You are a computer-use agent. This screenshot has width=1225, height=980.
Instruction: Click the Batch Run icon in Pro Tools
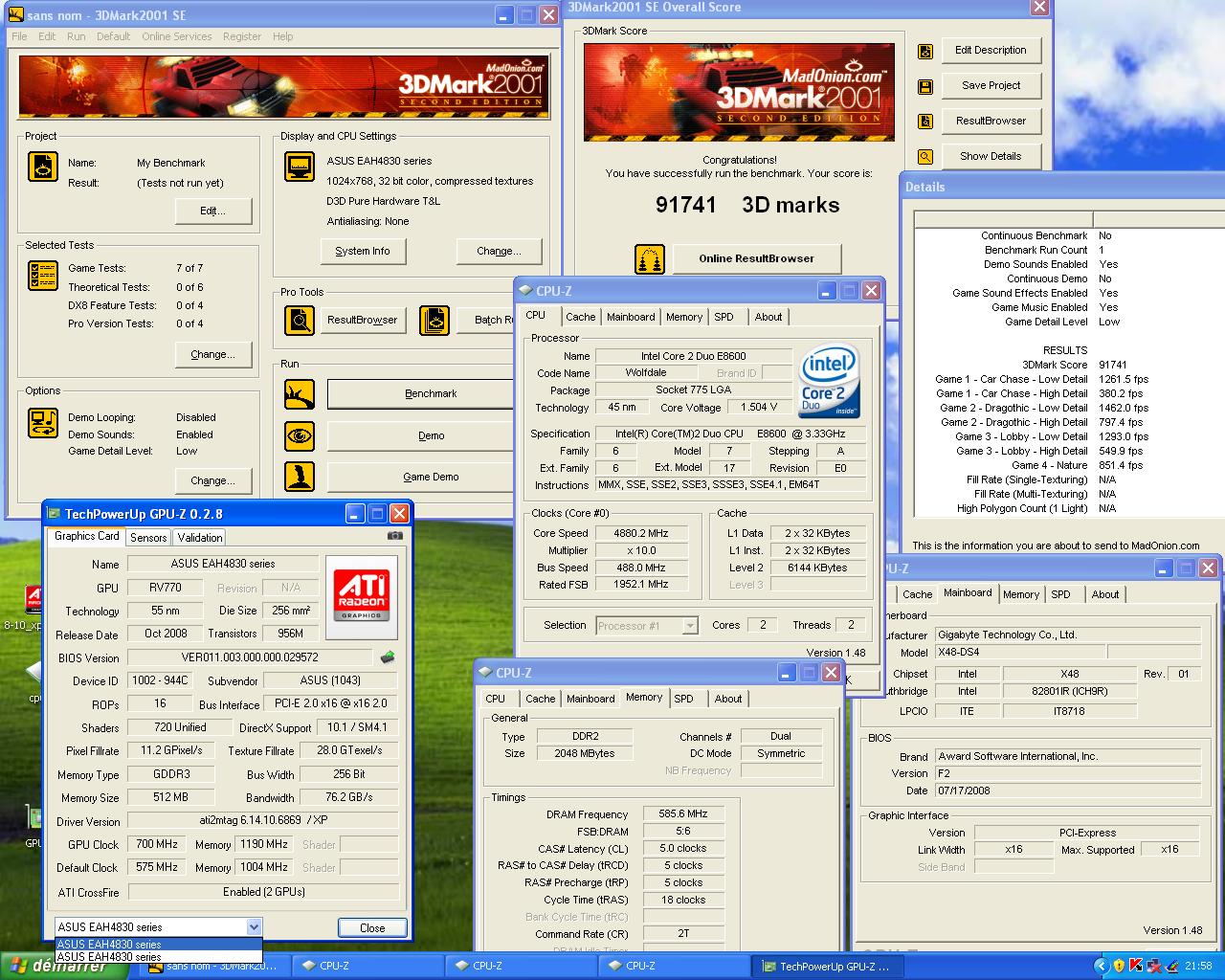[x=434, y=320]
